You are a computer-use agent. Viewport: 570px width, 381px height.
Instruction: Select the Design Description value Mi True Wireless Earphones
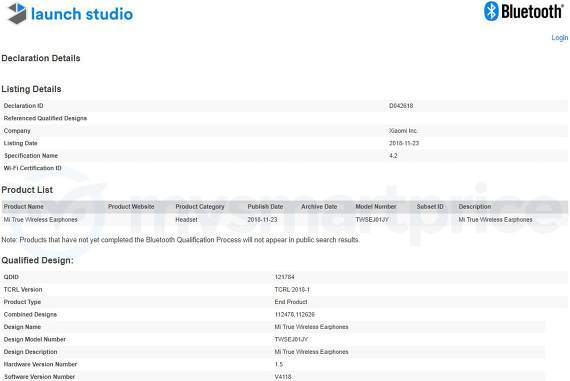311,352
